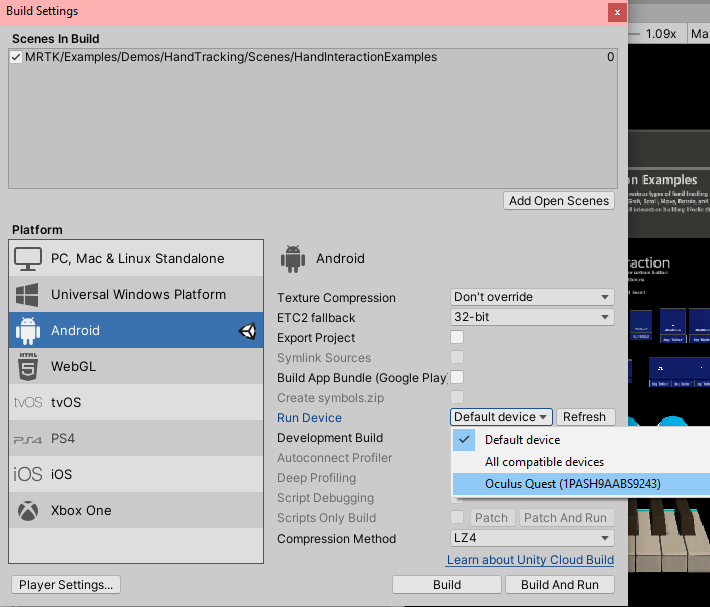
Task: Select PC, Mac & Linux Standalone monitor icon
Action: [27, 259]
